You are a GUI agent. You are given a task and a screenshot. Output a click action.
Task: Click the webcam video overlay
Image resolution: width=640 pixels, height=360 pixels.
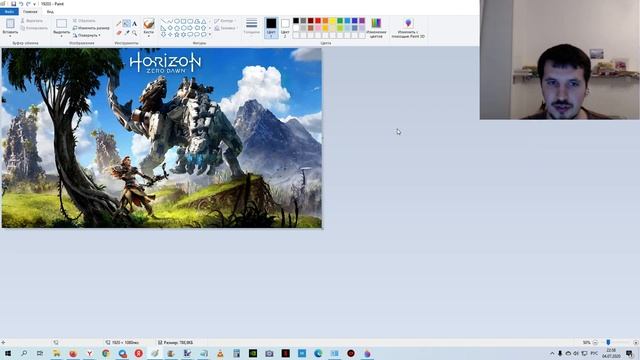pyautogui.click(x=560, y=60)
